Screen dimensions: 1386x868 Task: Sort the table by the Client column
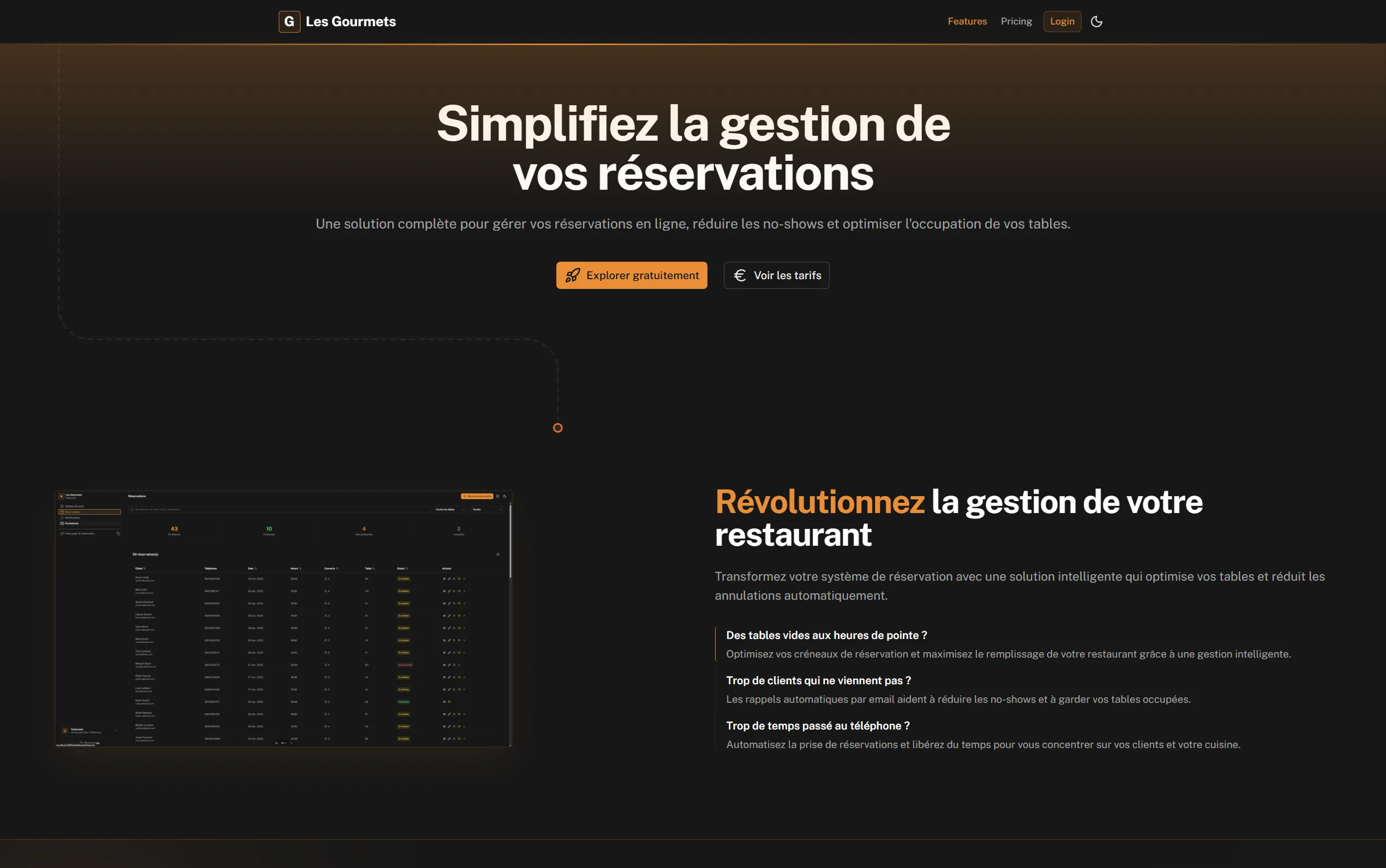coord(140,568)
